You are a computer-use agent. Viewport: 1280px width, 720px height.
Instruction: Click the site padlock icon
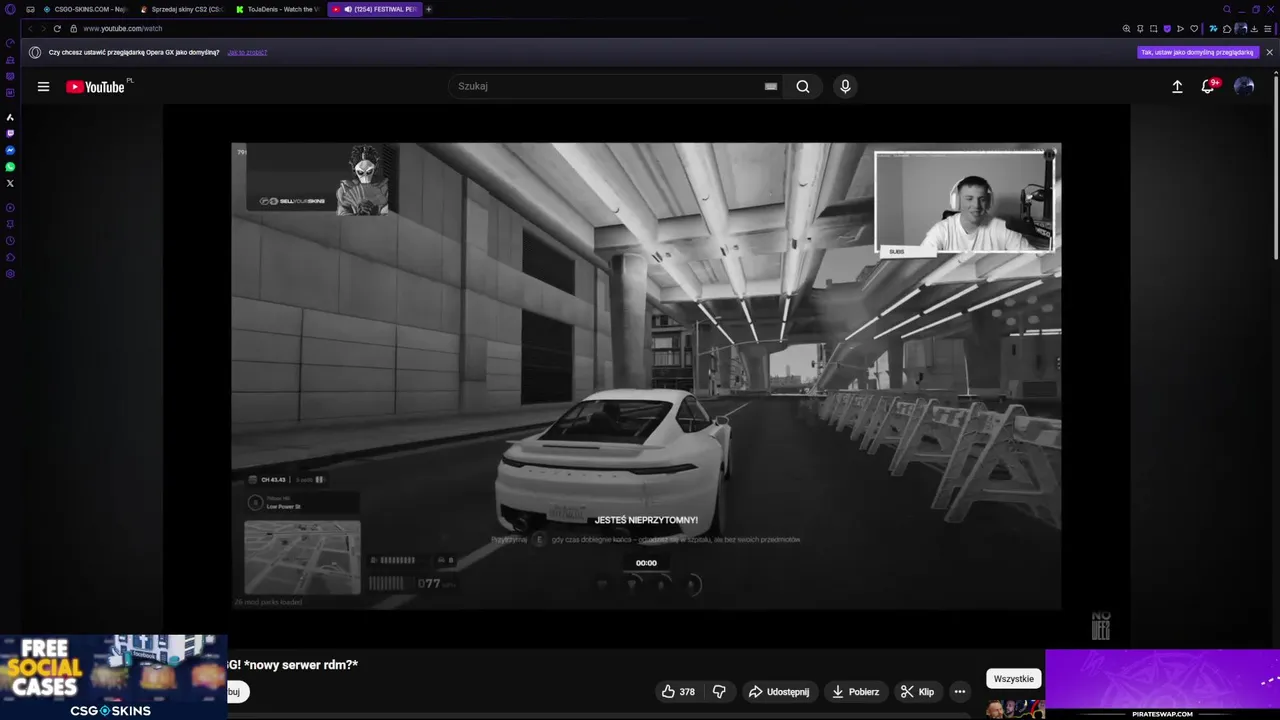click(x=73, y=29)
